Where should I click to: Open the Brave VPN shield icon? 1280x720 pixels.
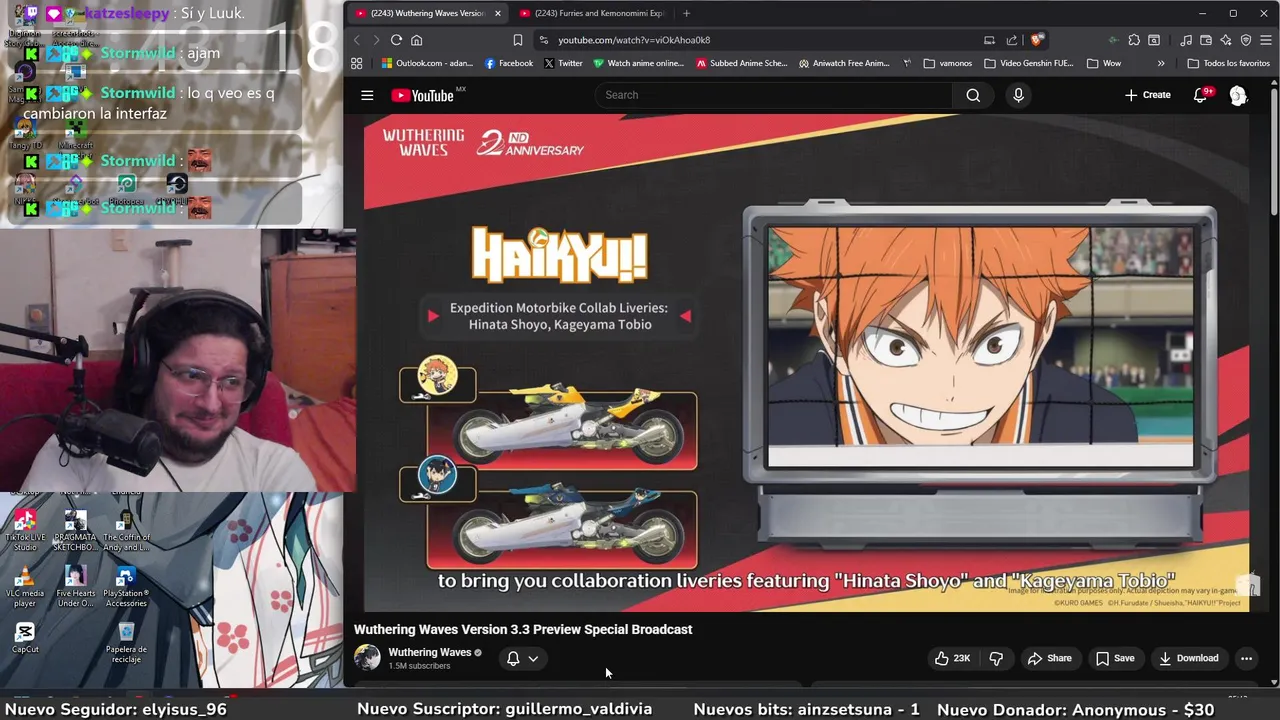tap(1246, 40)
